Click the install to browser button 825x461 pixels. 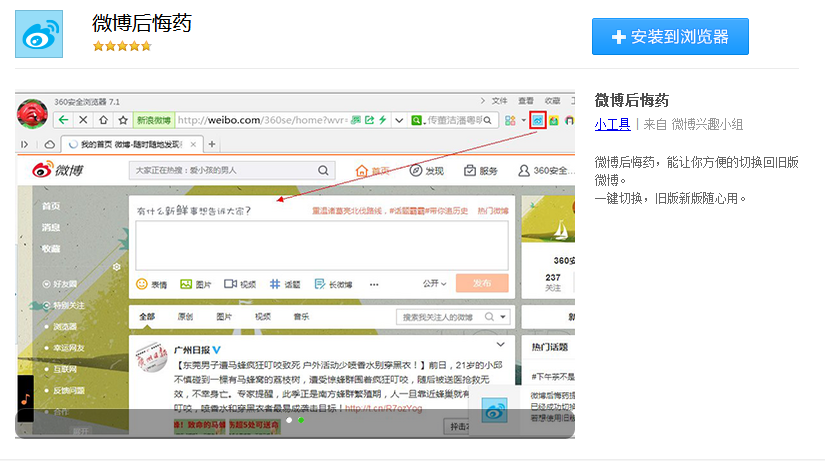670,36
